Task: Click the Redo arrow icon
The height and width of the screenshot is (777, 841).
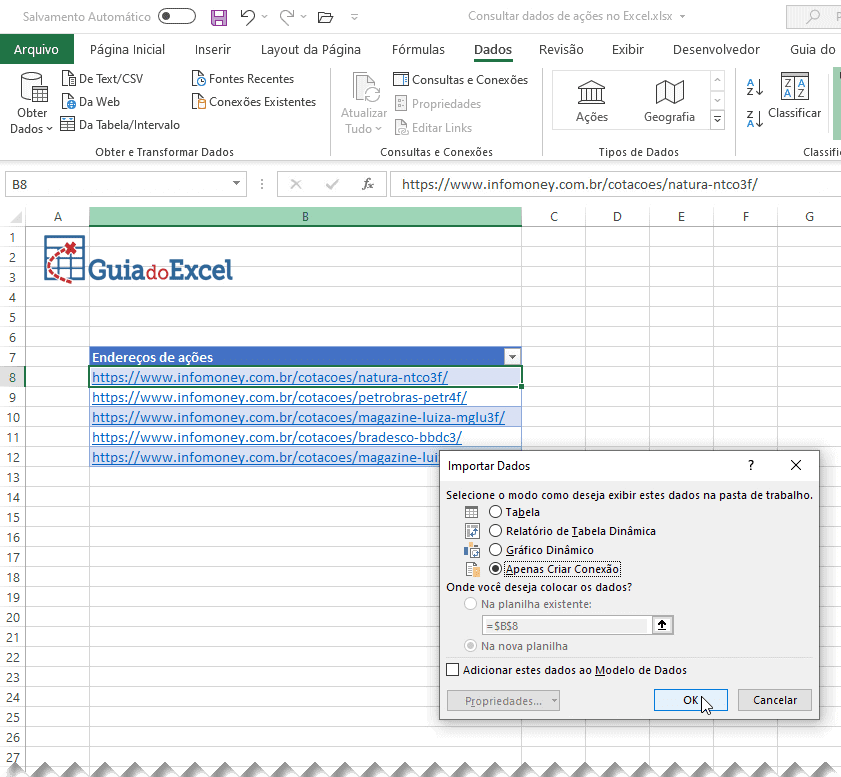Action: click(x=287, y=17)
